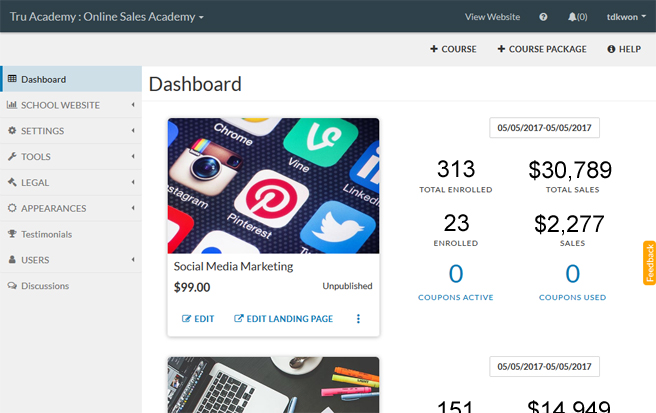Click the plus icon next to COURSE
Screen dimensions: 656x413
point(434,49)
